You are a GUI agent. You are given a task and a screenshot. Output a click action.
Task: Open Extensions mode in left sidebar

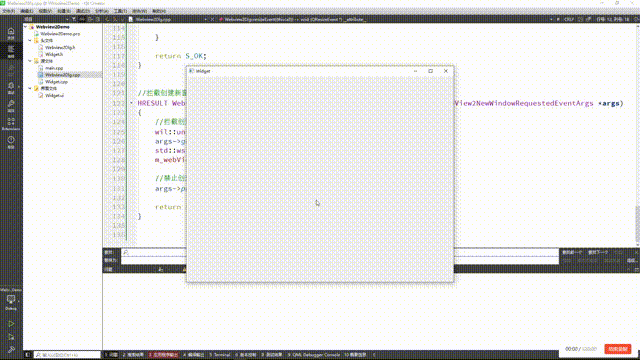pos(11,124)
